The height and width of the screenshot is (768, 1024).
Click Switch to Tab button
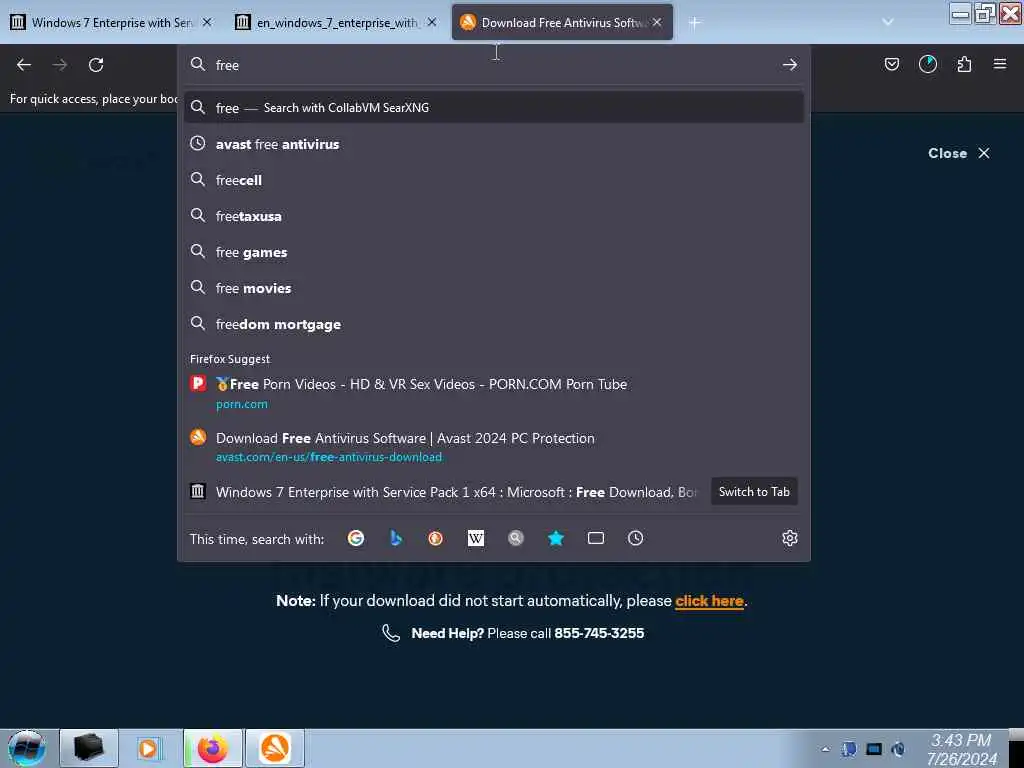tap(754, 492)
